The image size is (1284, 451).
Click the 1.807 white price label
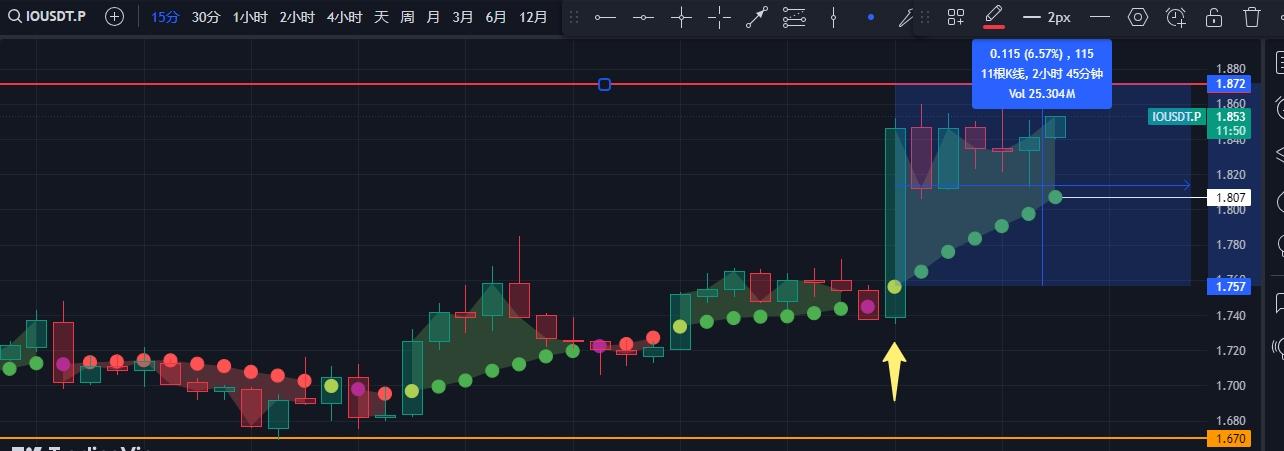tap(1227, 197)
